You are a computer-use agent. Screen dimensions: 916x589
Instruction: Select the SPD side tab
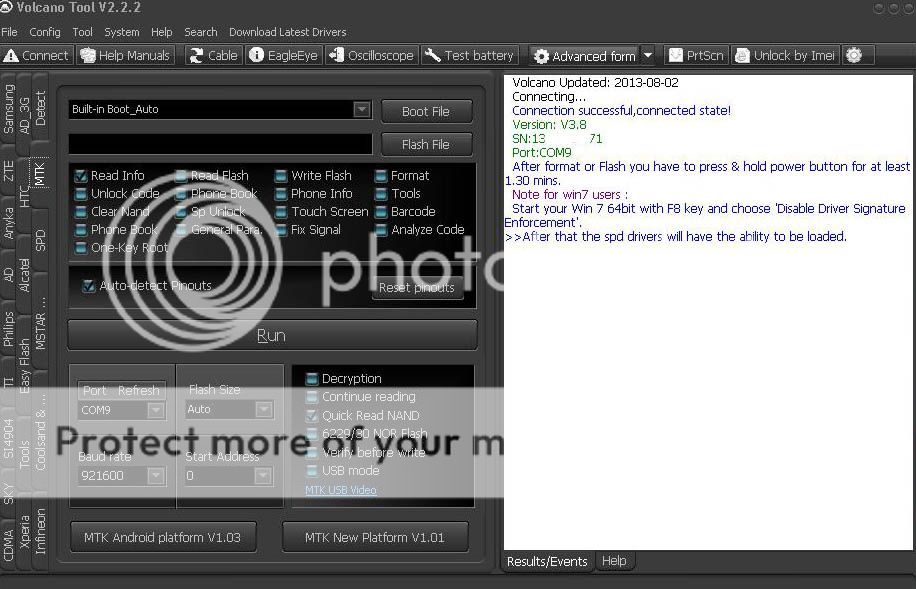[x=40, y=240]
